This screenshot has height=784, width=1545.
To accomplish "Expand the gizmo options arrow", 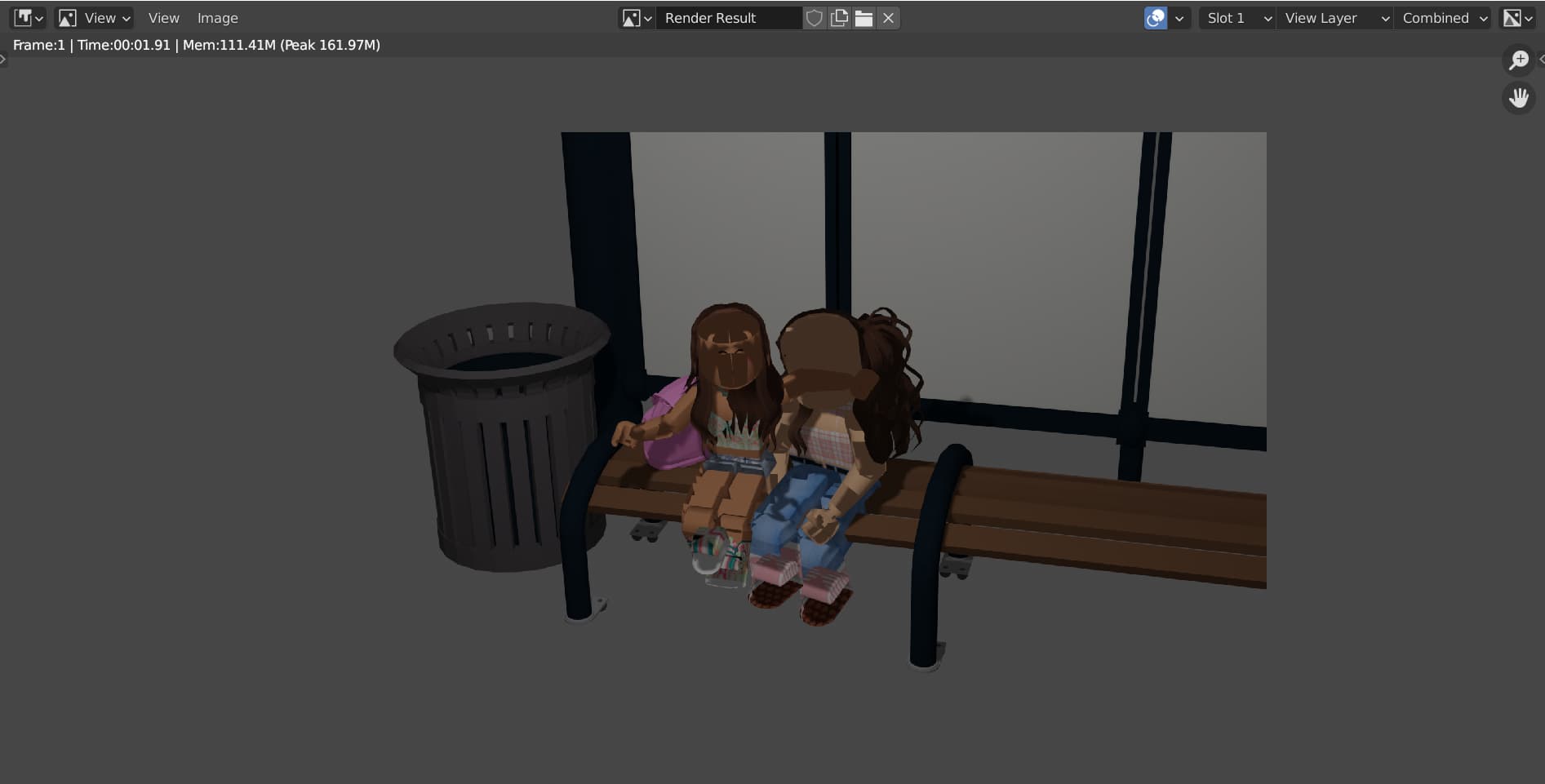I will [x=1179, y=18].
